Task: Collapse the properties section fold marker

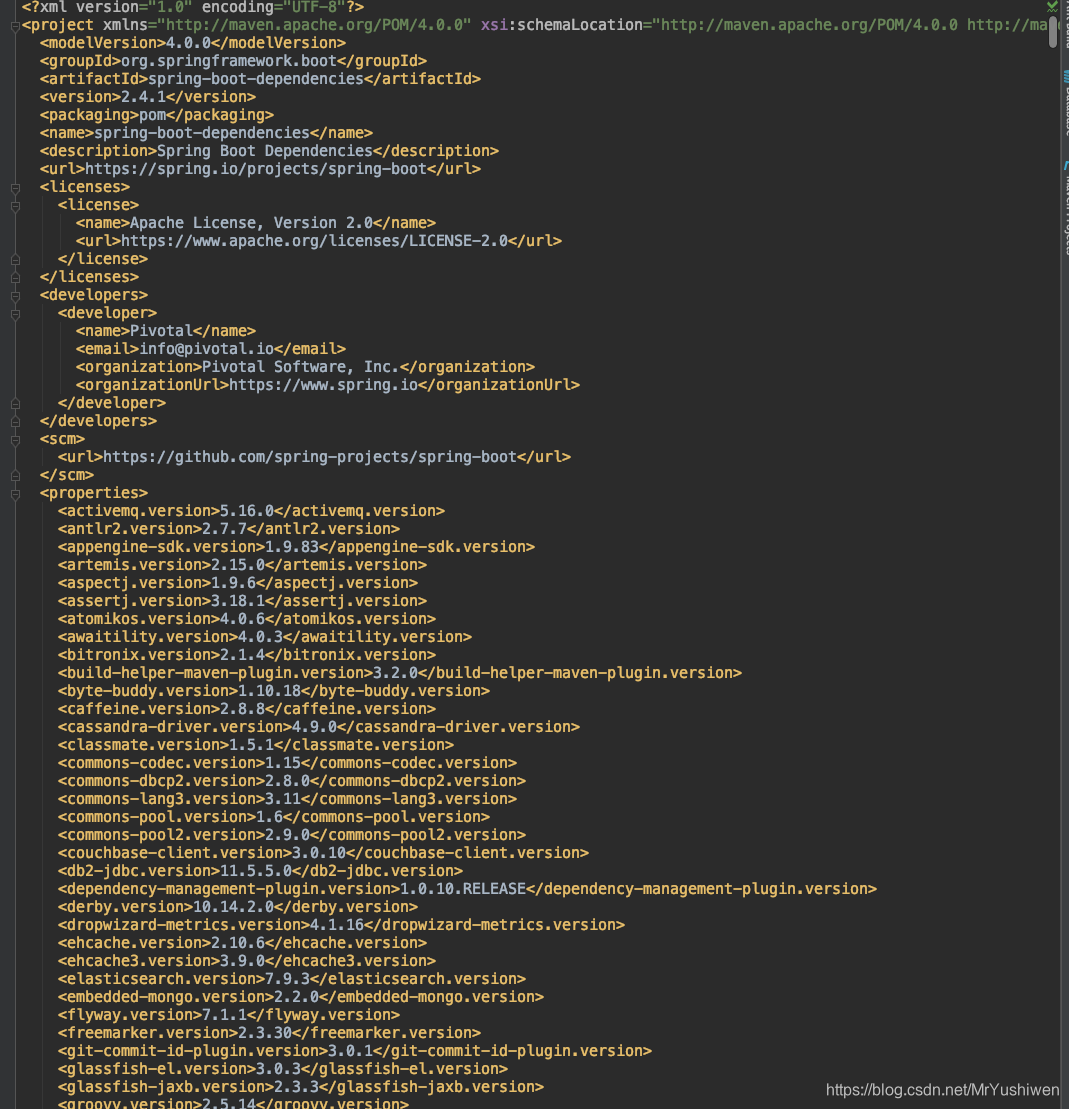Action: (x=15, y=494)
